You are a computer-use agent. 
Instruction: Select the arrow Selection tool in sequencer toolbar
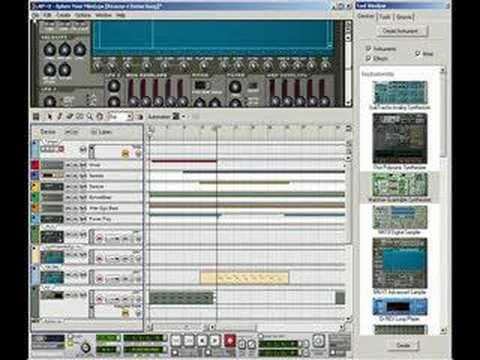click(x=50, y=116)
